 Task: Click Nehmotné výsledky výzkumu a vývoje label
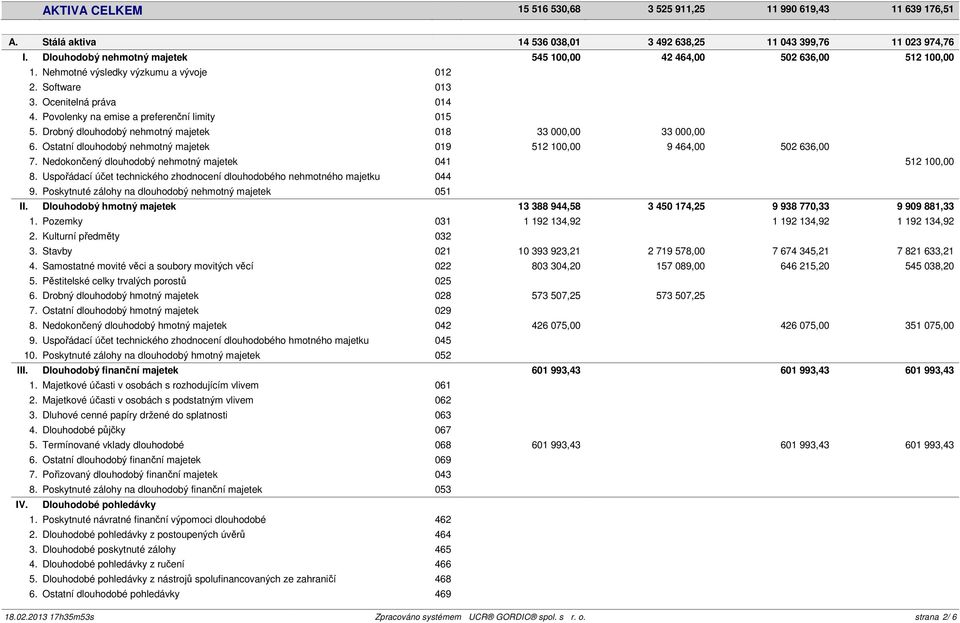[124, 72]
